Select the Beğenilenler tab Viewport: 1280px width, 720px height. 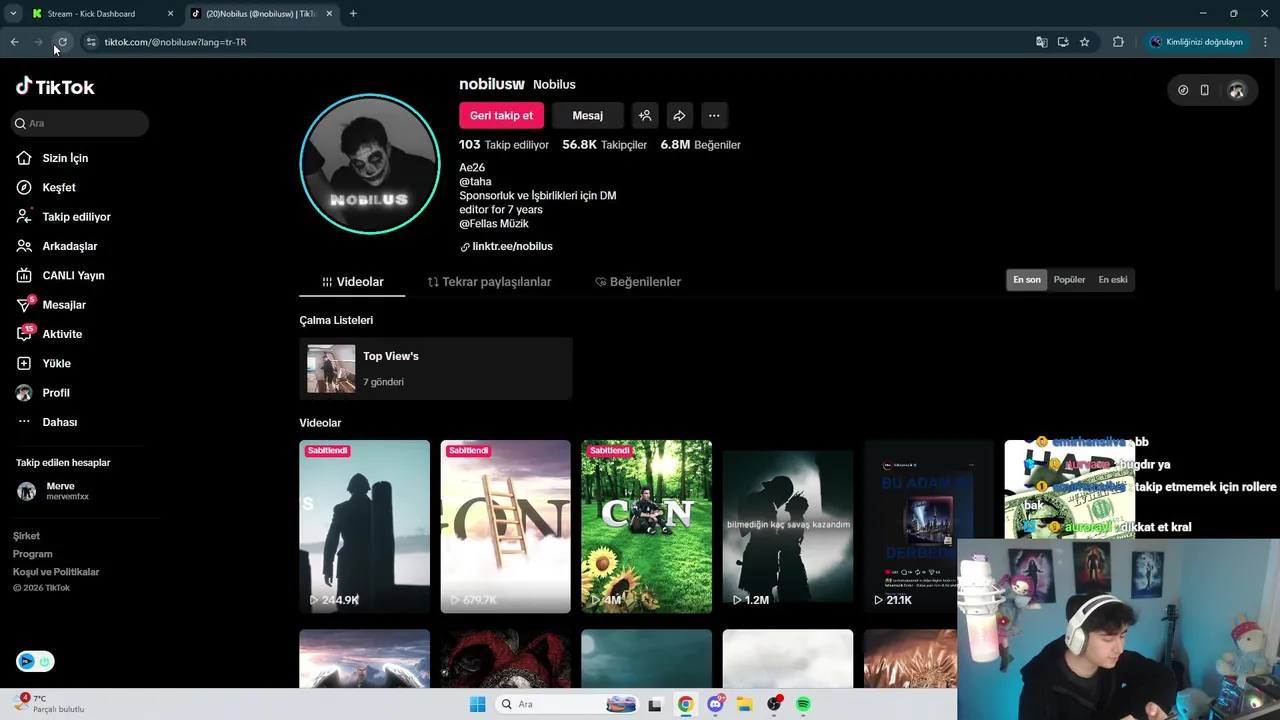click(638, 282)
